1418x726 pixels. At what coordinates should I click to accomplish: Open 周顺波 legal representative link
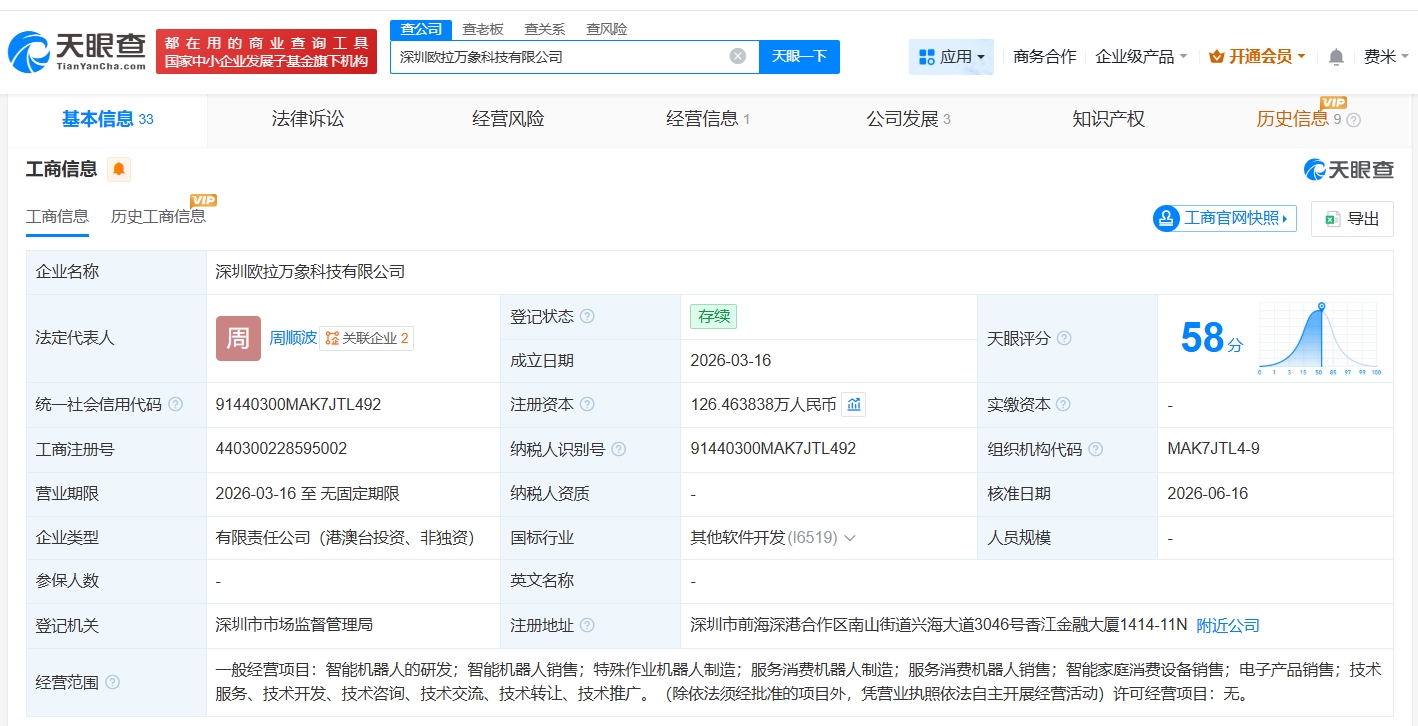293,338
